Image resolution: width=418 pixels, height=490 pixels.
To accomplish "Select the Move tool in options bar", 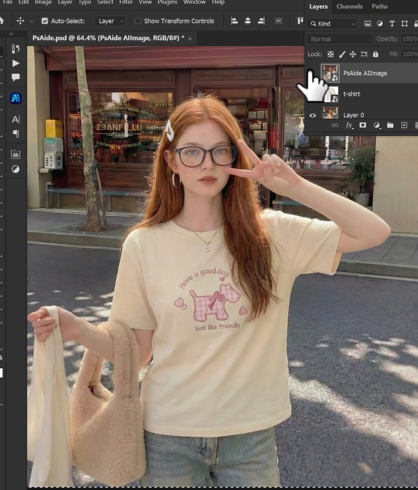I will click(x=20, y=21).
